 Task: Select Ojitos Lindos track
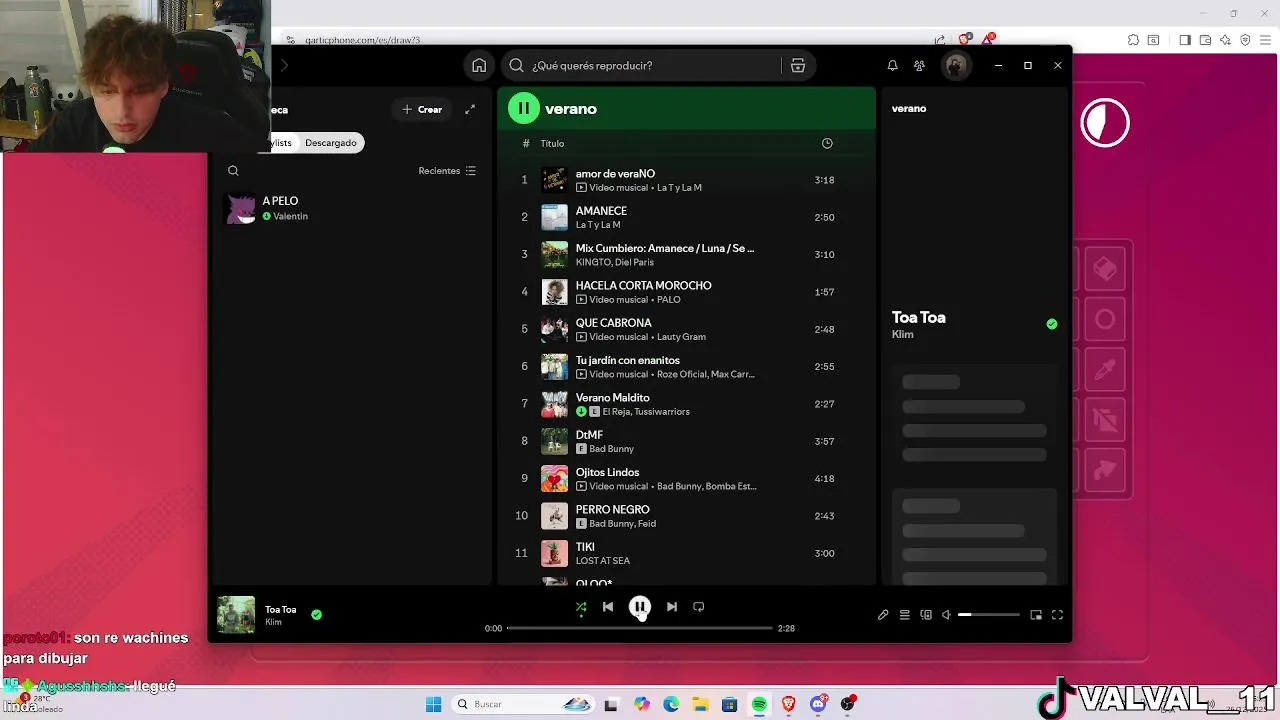pyautogui.click(x=686, y=478)
